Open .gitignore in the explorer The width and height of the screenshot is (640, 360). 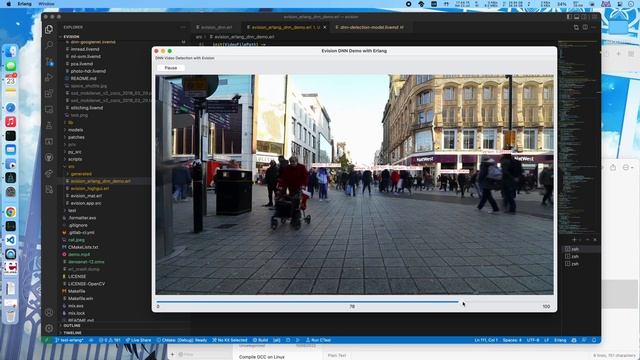point(78,225)
